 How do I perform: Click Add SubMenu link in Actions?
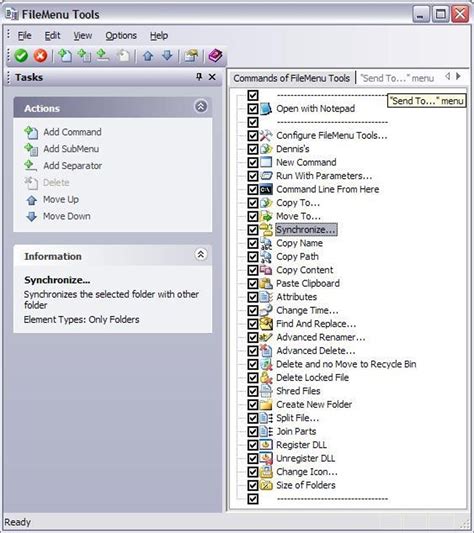pyautogui.click(x=71, y=149)
